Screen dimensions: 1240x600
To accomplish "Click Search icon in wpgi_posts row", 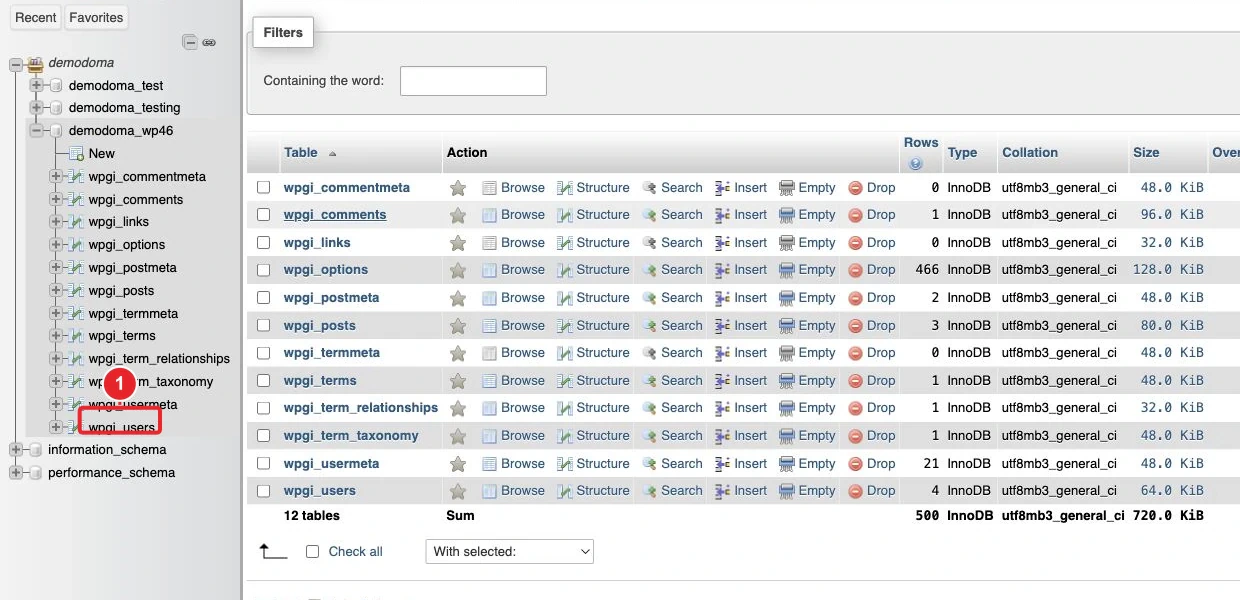I will point(649,326).
